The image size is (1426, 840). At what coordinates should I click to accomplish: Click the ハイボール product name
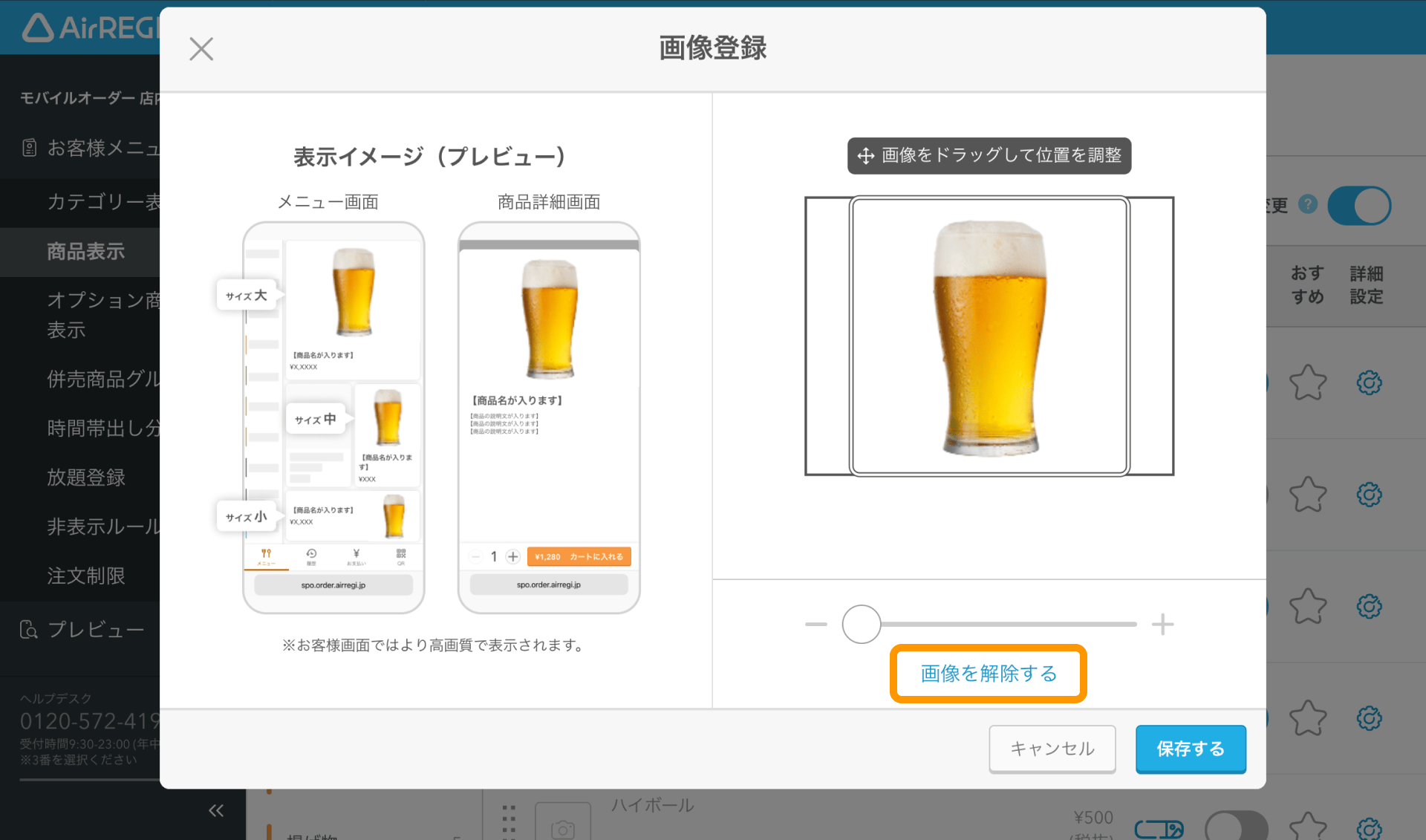pos(652,805)
